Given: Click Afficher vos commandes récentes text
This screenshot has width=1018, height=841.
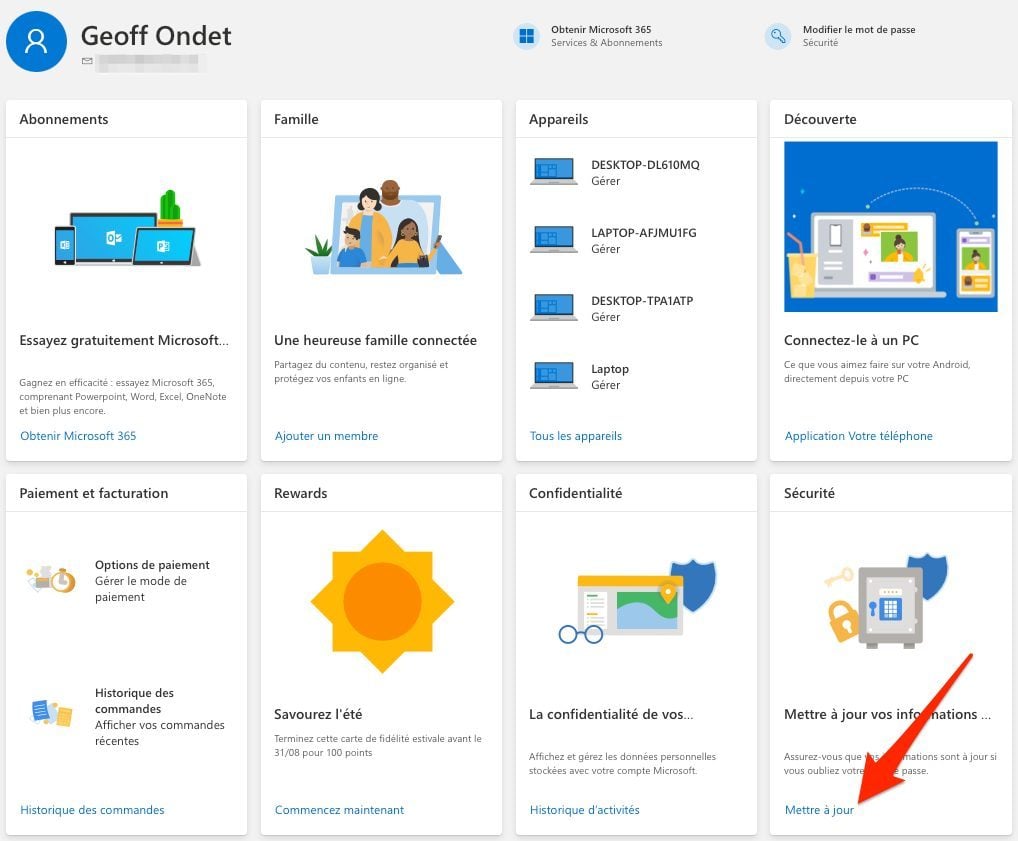Looking at the screenshot, I should (x=160, y=733).
